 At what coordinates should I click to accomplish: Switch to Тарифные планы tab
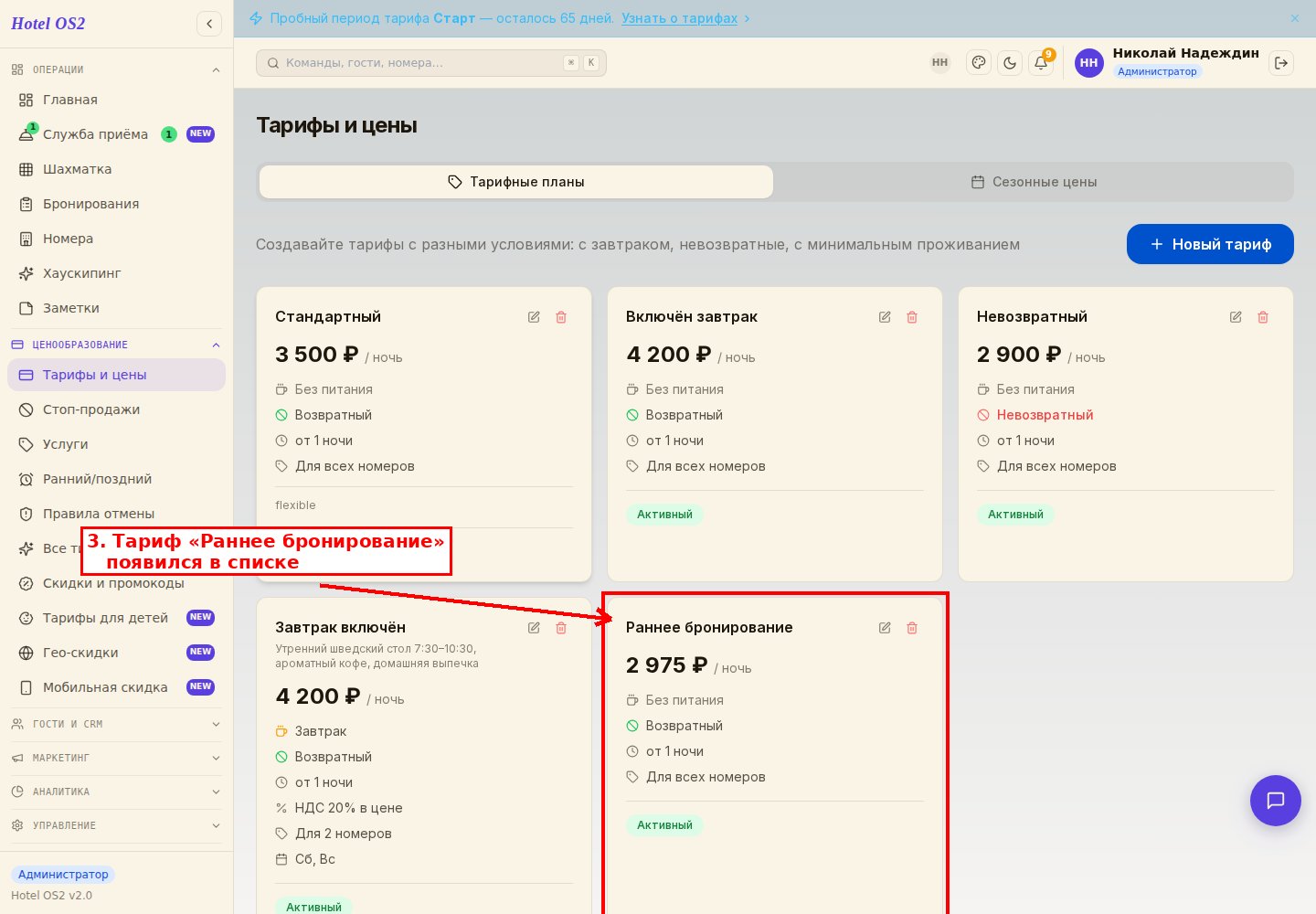[x=516, y=182]
